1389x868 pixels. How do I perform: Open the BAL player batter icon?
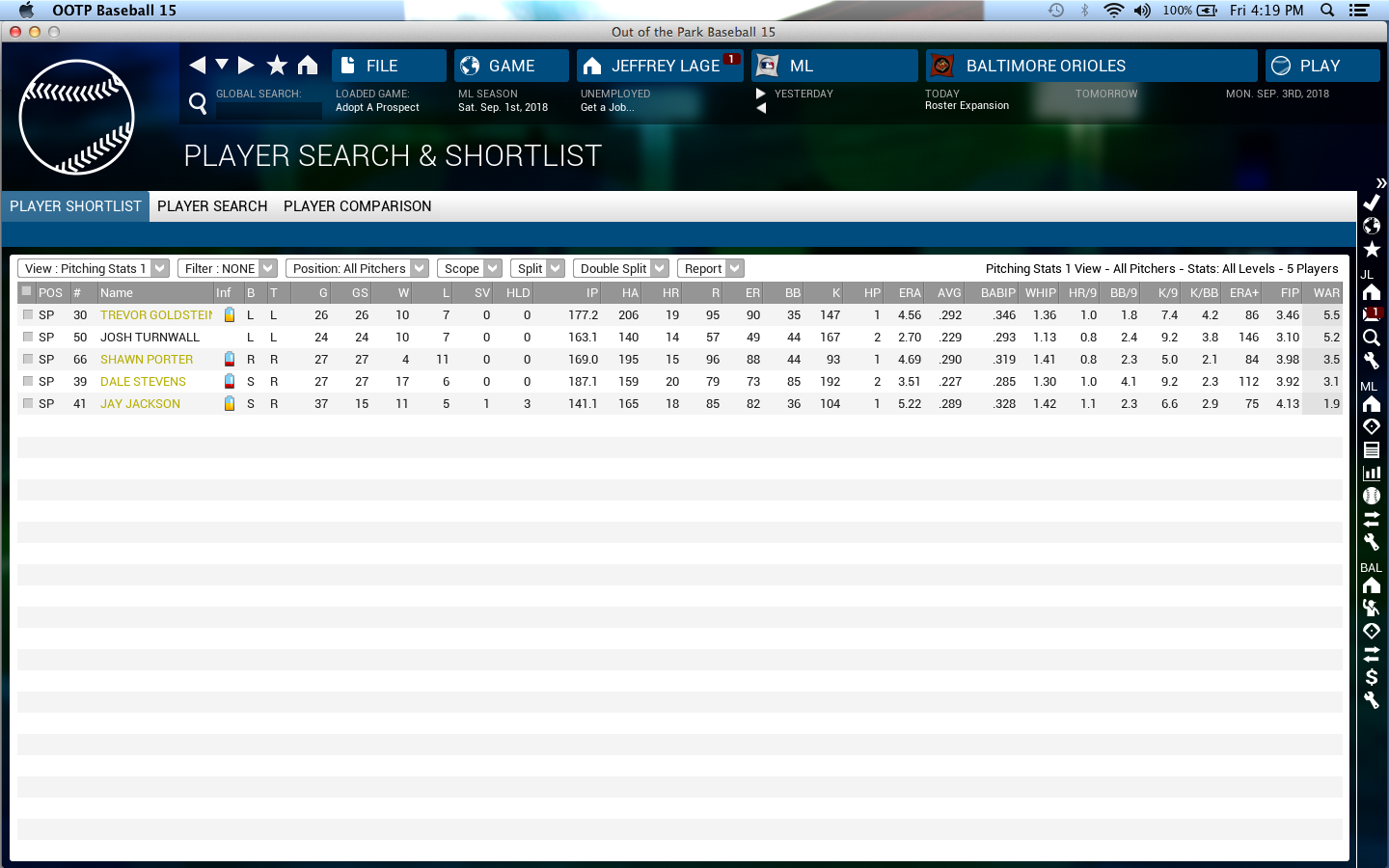(x=1371, y=608)
